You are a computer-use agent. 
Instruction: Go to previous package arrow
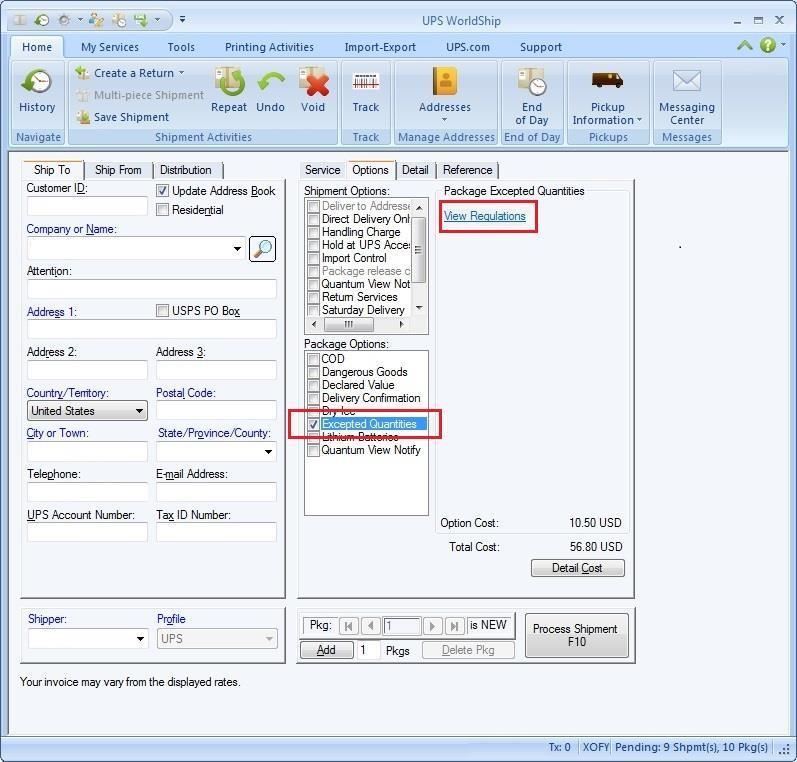[x=371, y=626]
